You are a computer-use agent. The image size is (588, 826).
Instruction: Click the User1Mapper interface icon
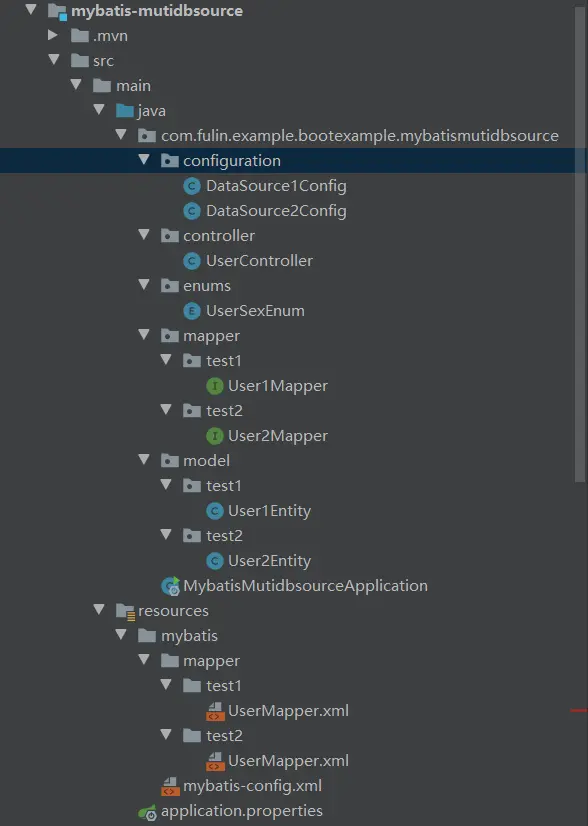(x=214, y=386)
